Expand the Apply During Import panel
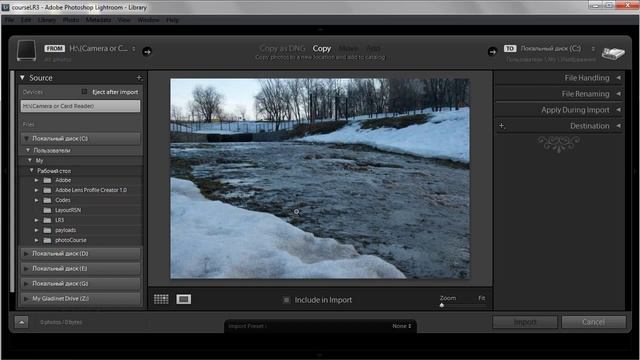Image resolution: width=640 pixels, height=360 pixels. (618, 110)
